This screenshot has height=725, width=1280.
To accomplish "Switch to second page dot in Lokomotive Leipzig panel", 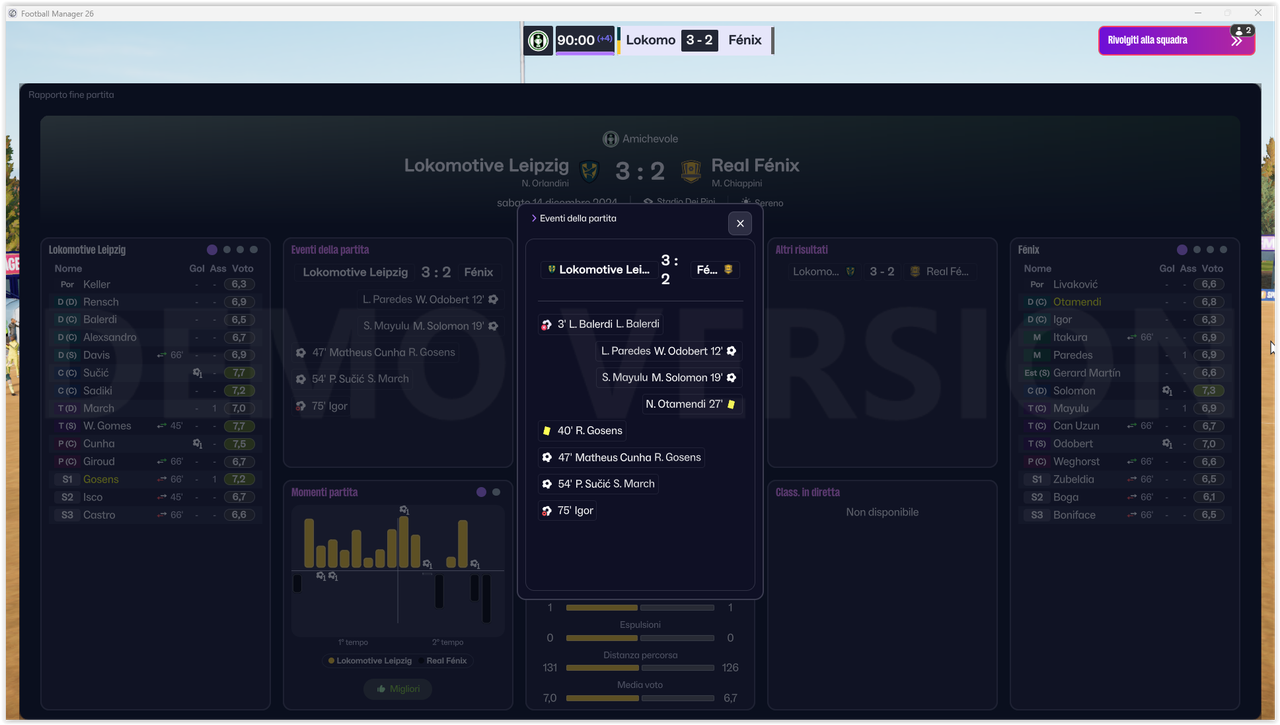I will (x=227, y=250).
